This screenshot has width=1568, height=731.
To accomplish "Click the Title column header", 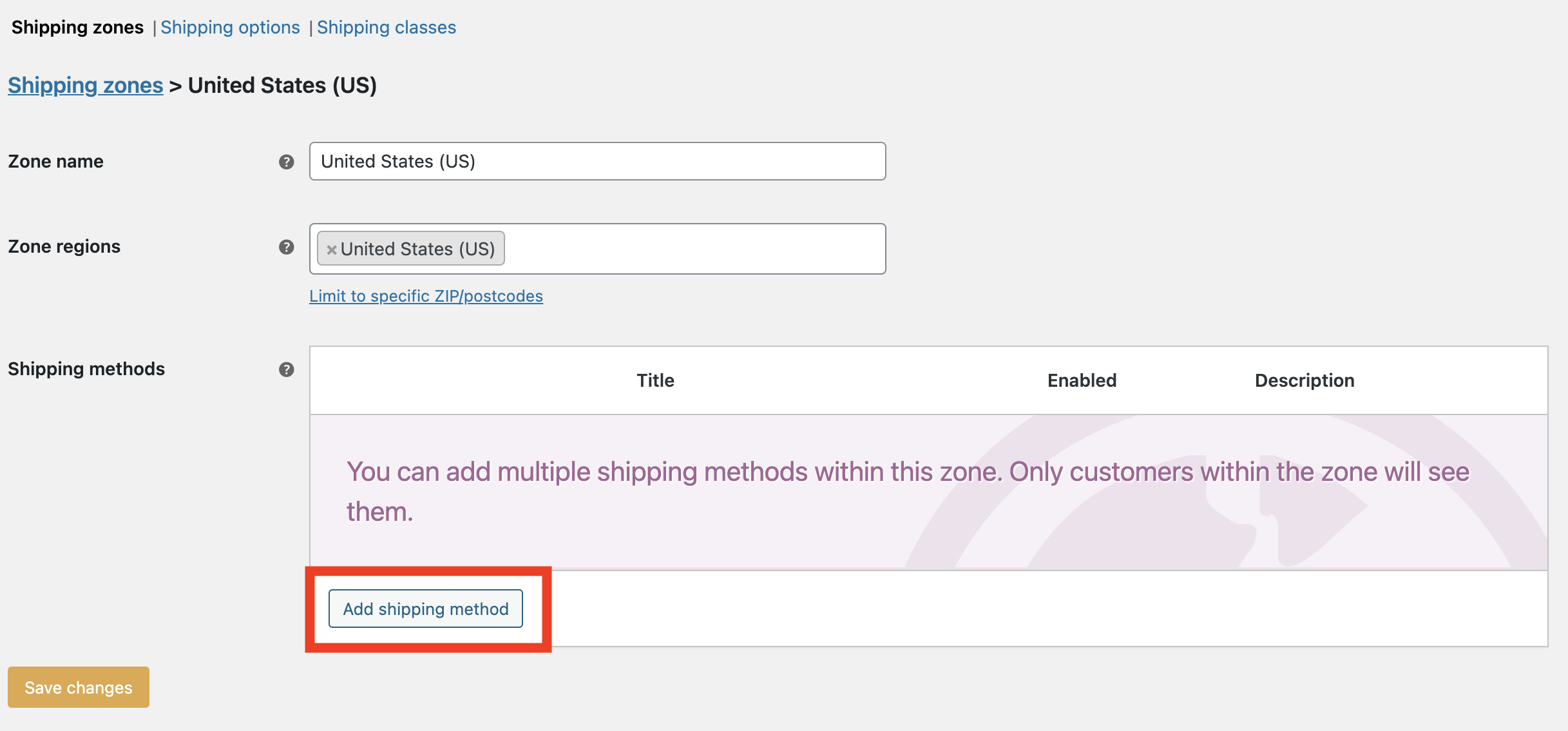I will (x=656, y=380).
